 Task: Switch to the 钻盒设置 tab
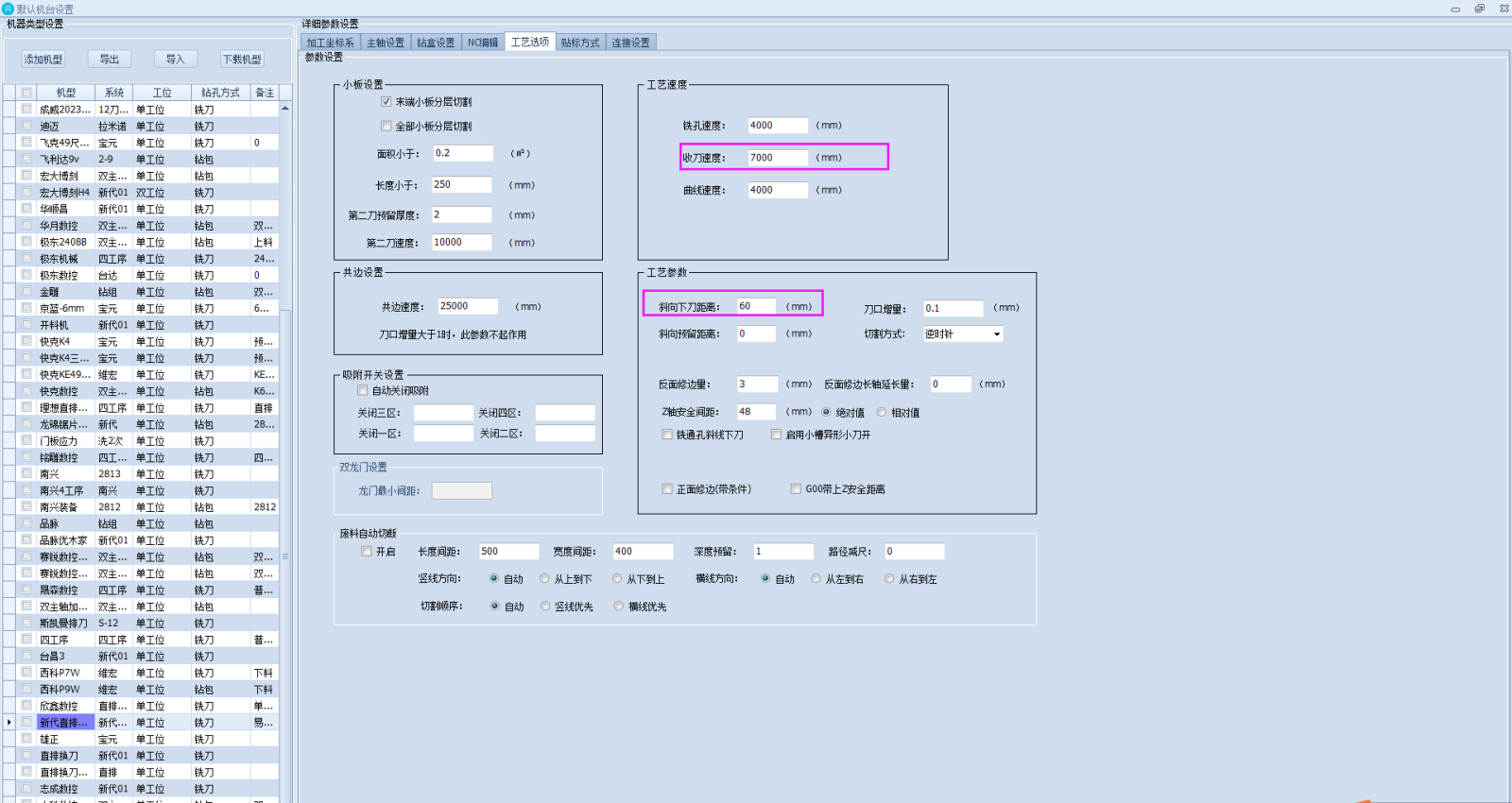(436, 43)
